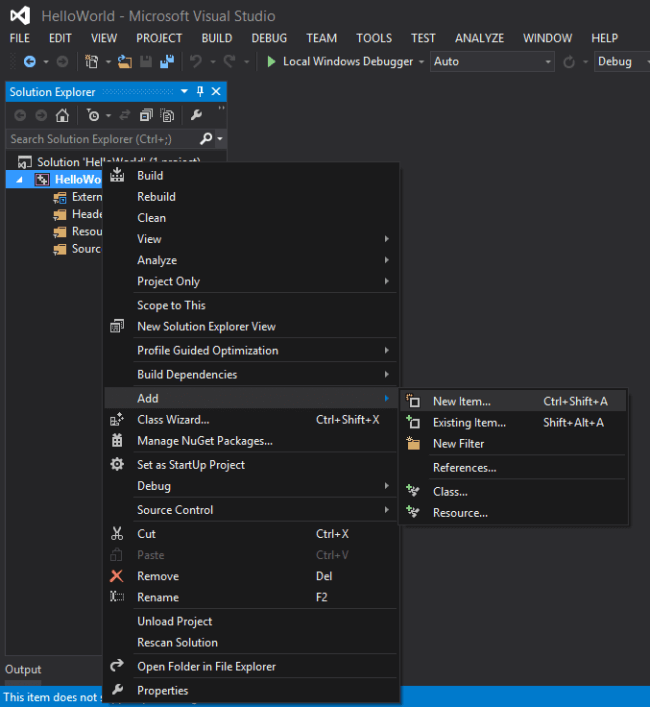The image size is (650, 707).
Task: Pin the Solution Explorer panel with Auto Hide
Action: click(200, 92)
